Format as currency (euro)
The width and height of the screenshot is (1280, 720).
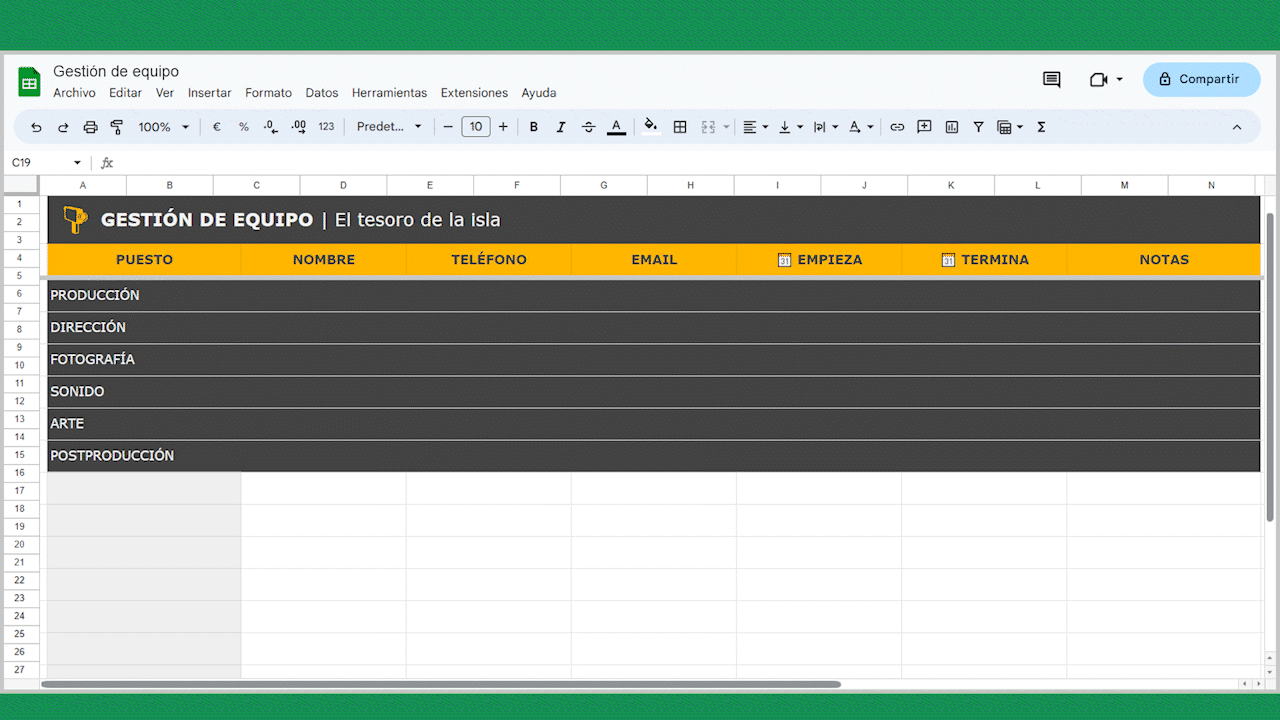pos(216,127)
